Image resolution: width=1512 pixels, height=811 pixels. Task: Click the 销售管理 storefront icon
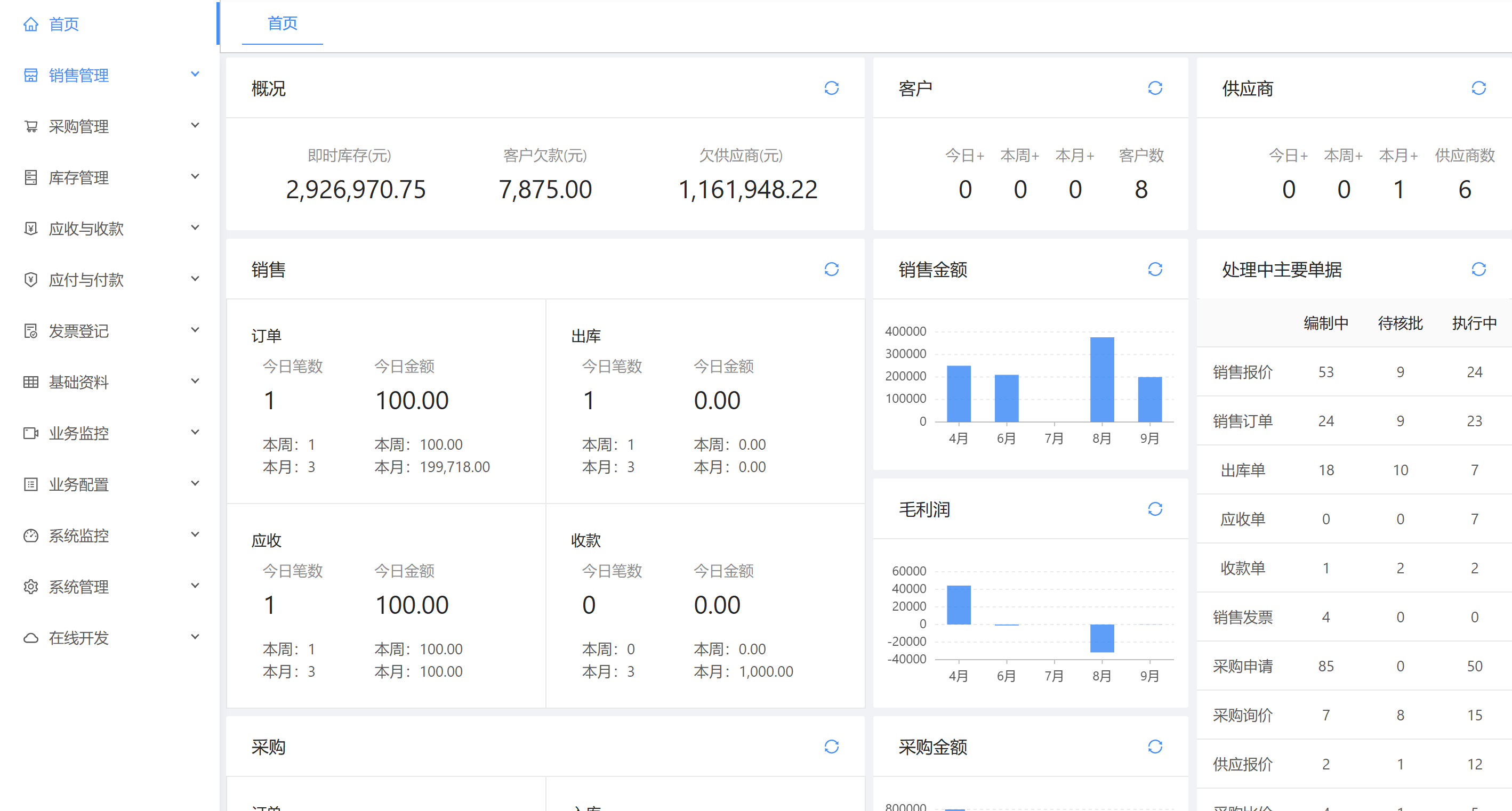click(x=31, y=75)
